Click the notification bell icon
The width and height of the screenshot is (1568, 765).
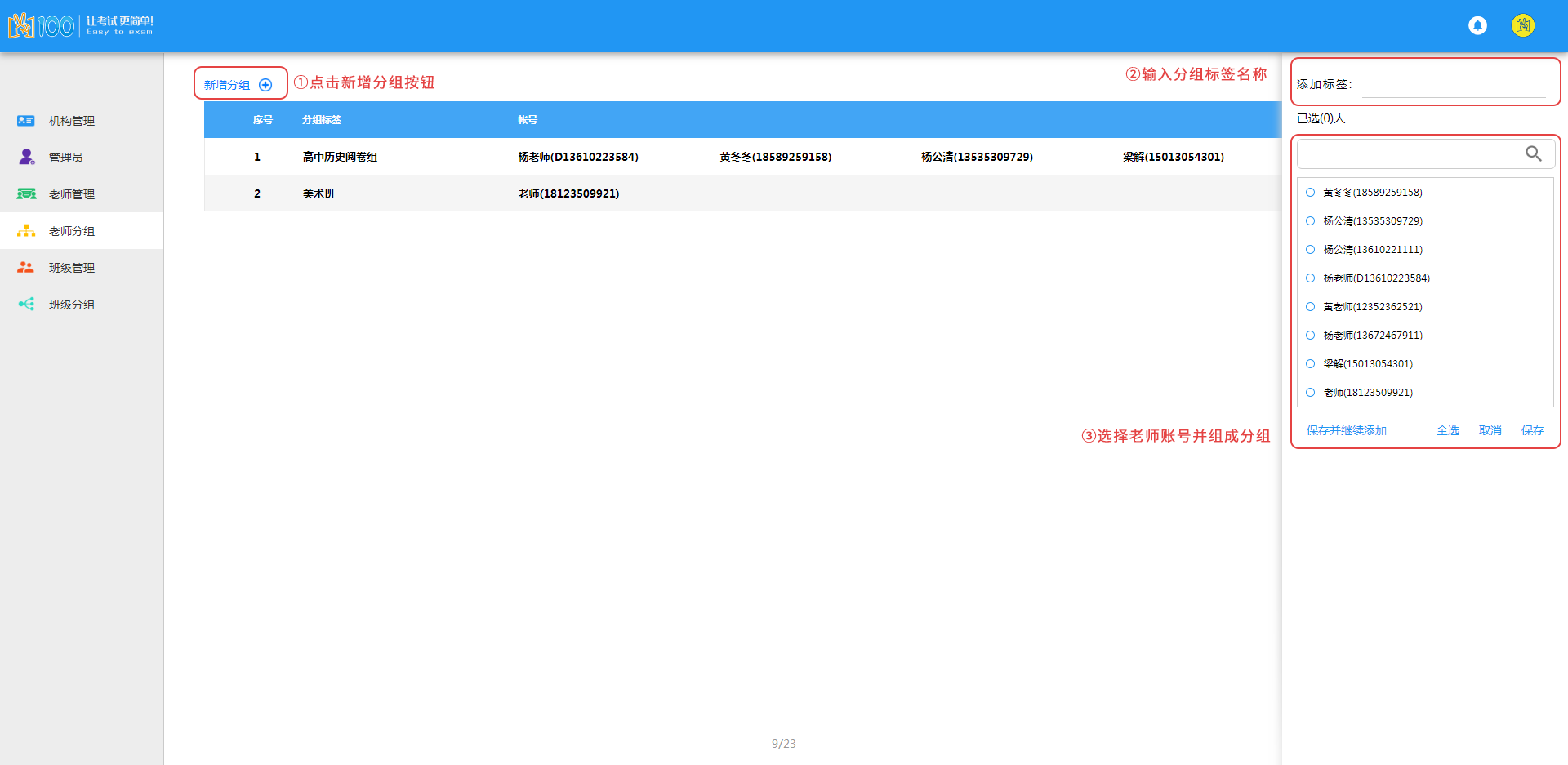pos(1477,26)
